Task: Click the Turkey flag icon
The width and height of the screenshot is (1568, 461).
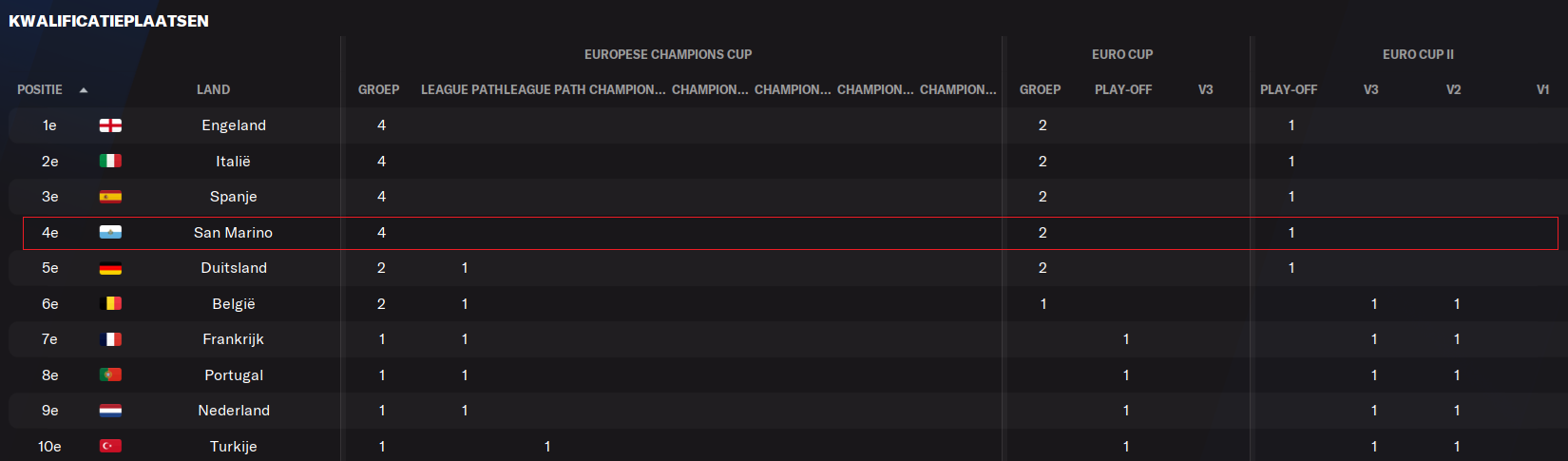Action: click(110, 446)
